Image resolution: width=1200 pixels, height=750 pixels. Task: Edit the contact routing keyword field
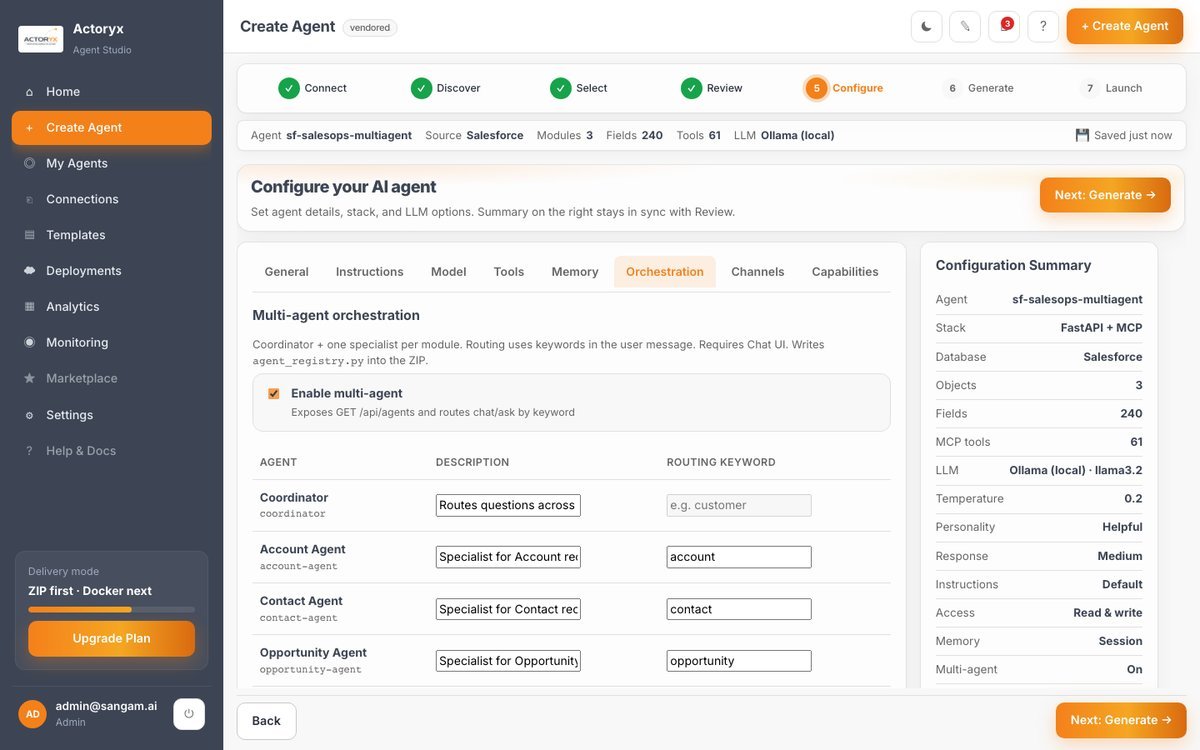click(739, 609)
